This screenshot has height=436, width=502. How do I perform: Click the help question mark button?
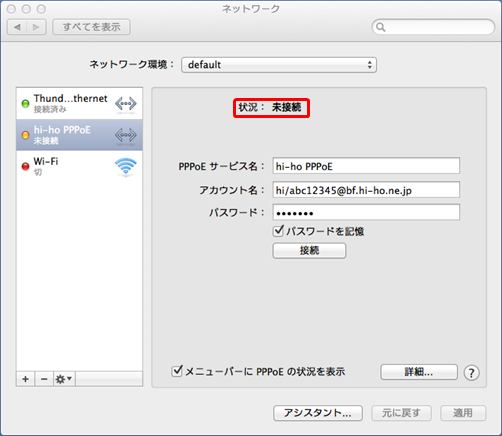pyautogui.click(x=471, y=373)
